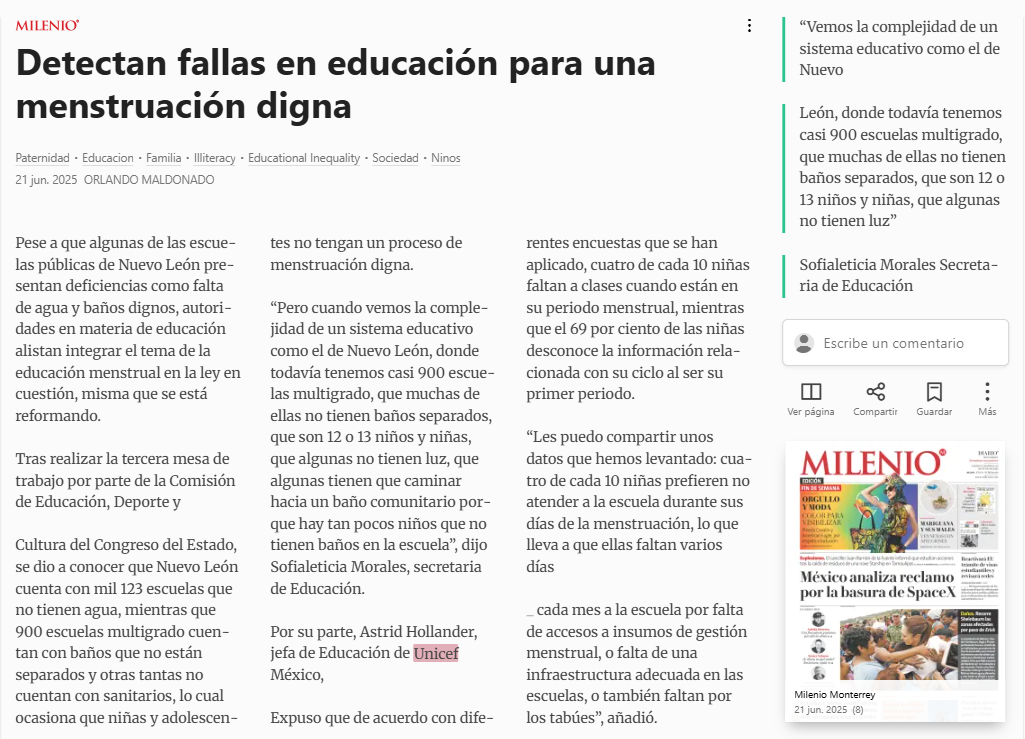Image resolution: width=1025 pixels, height=739 pixels.
Task: Select the Illiteracy tag
Action: (x=215, y=158)
